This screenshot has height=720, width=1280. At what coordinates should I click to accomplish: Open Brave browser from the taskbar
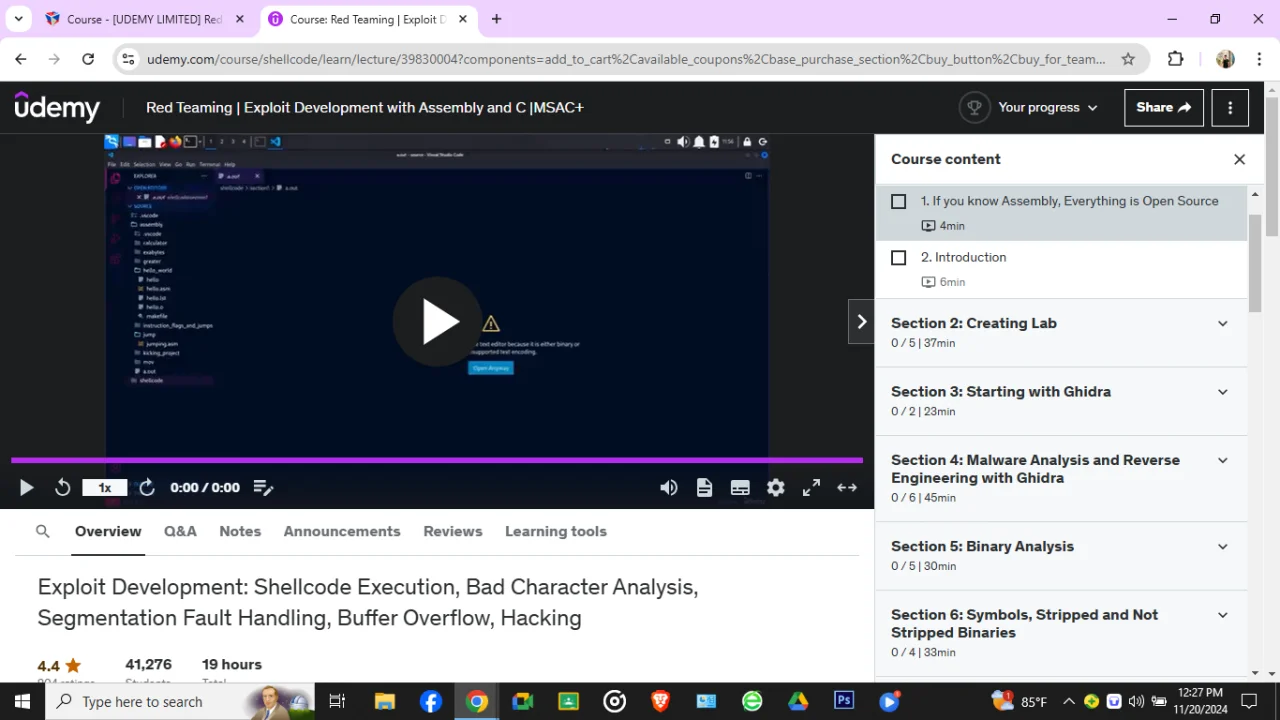coord(660,702)
